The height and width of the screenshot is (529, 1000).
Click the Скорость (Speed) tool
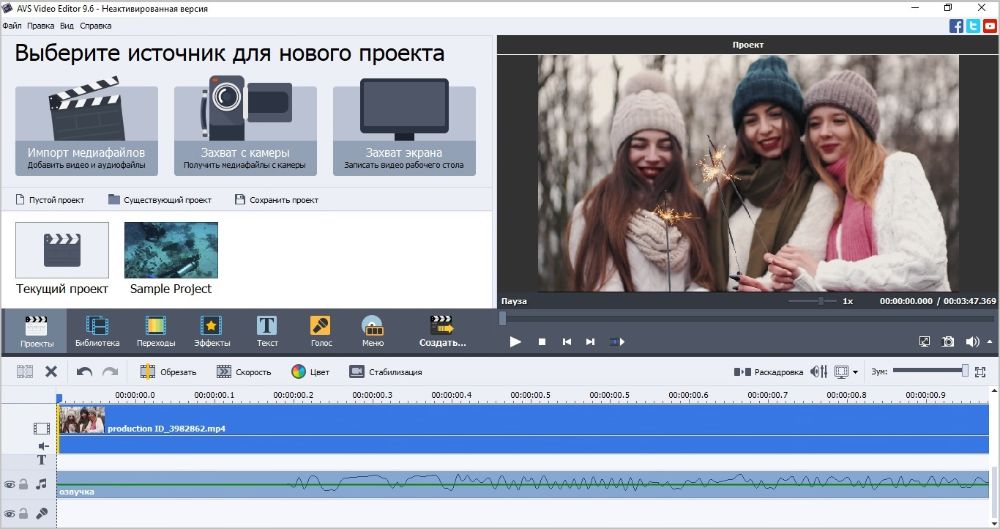243,372
